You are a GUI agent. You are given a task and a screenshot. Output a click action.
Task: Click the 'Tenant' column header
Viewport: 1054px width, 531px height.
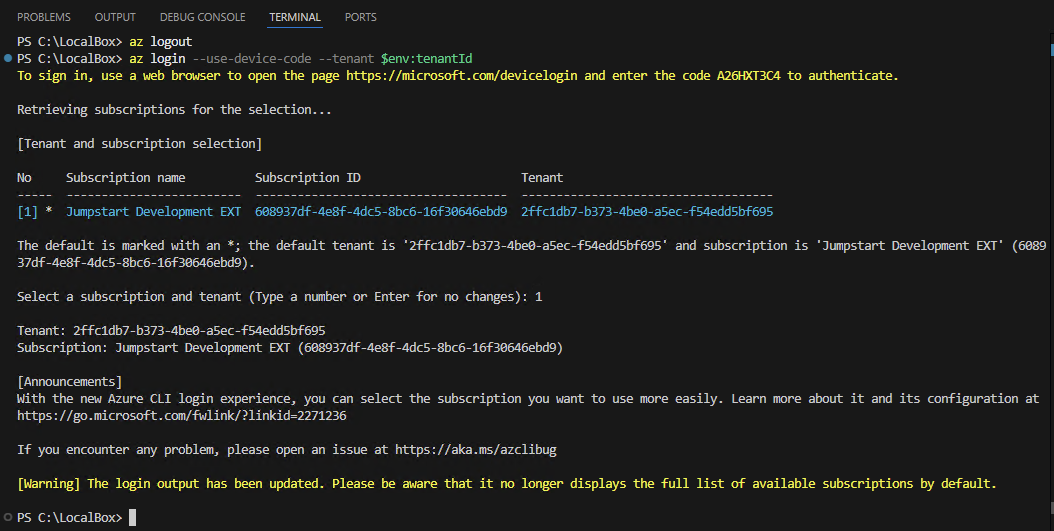542,177
